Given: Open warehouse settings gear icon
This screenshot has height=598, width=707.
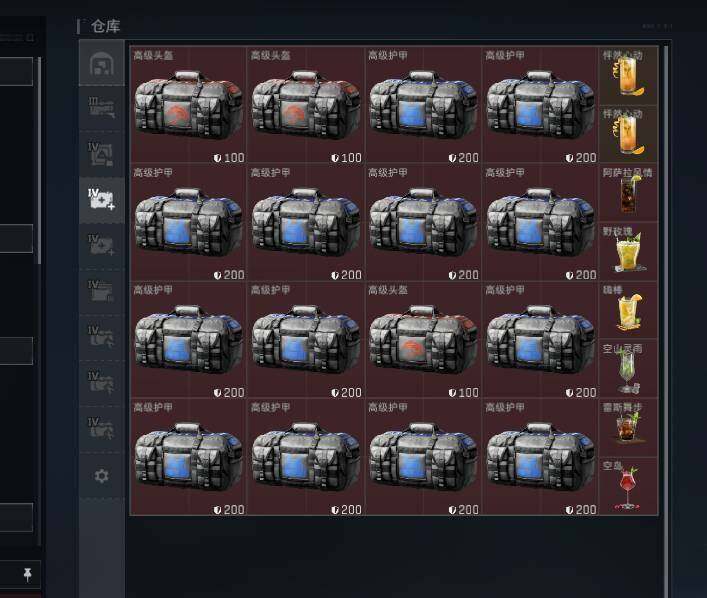Looking at the screenshot, I should coord(101,476).
